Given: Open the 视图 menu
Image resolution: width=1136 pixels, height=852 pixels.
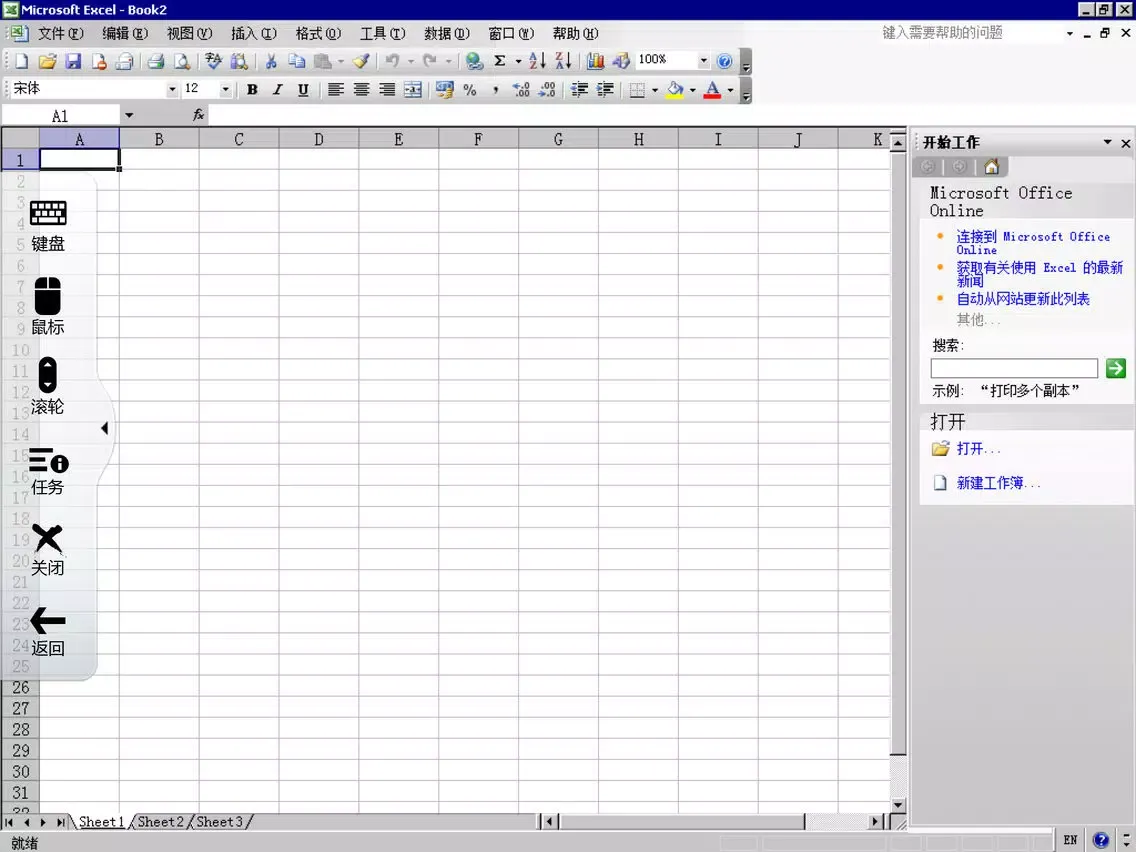Looking at the screenshot, I should (189, 33).
